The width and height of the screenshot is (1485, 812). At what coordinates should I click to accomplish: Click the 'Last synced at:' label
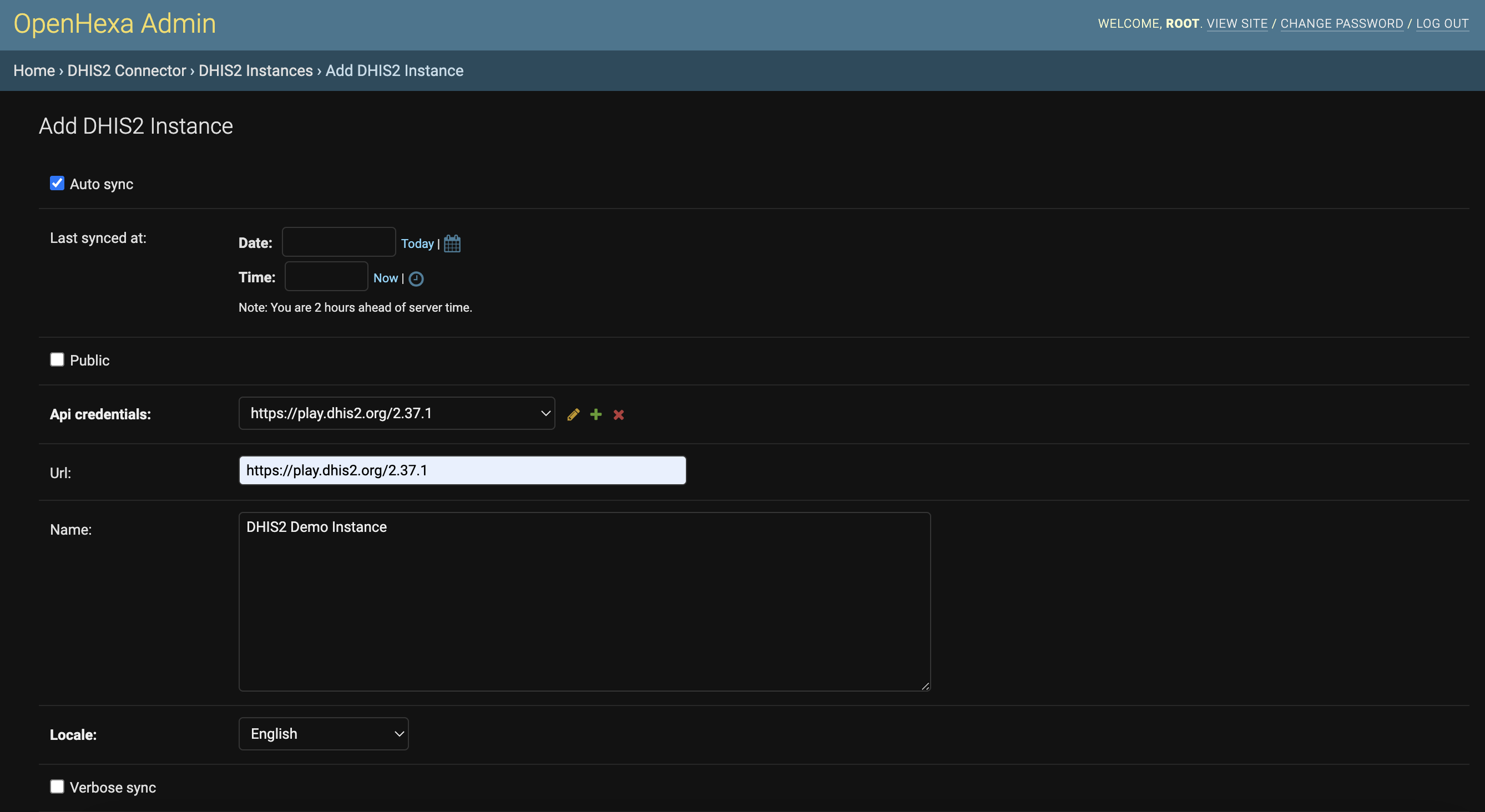click(x=98, y=238)
